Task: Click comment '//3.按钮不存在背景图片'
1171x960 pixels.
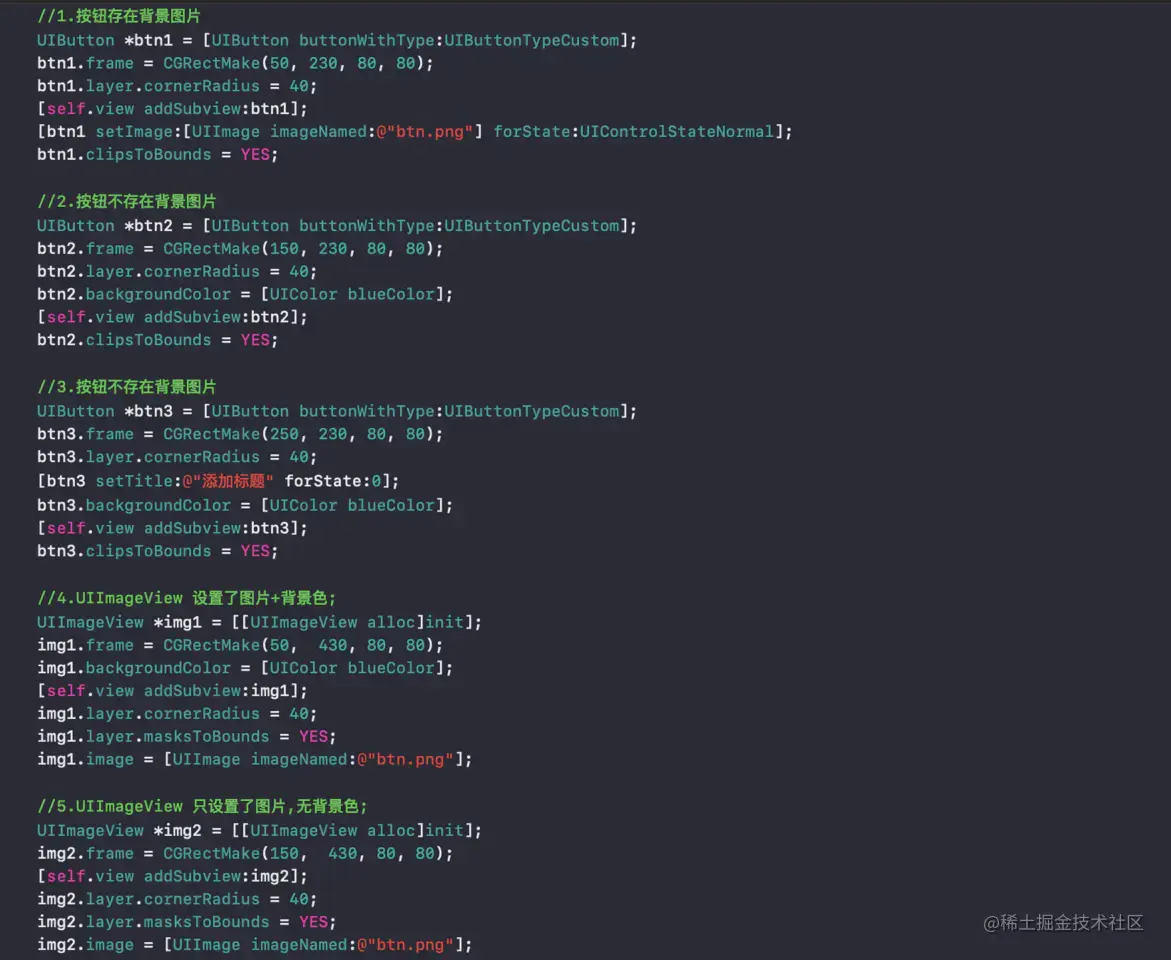Action: [127, 386]
